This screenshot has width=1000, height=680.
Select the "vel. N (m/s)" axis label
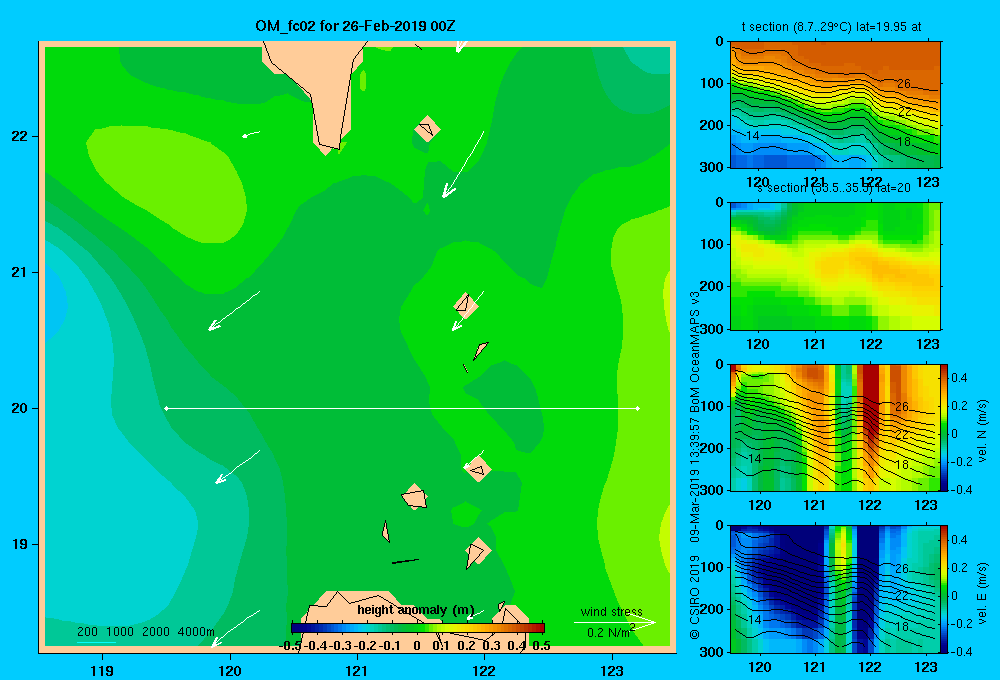pyautogui.click(x=982, y=431)
